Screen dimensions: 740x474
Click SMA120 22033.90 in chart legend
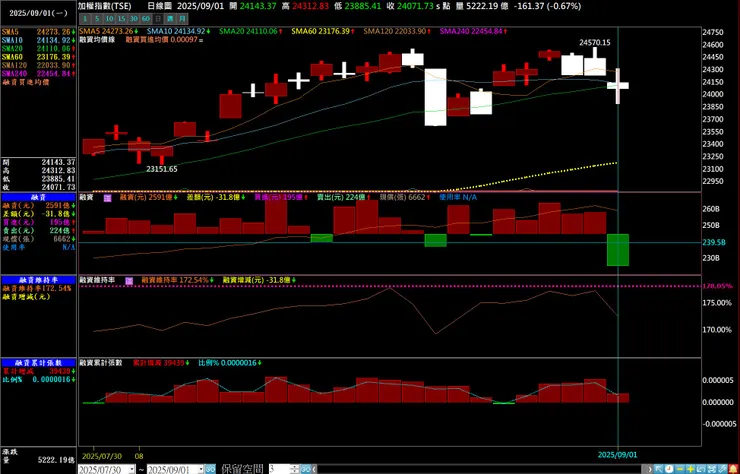click(x=397, y=31)
